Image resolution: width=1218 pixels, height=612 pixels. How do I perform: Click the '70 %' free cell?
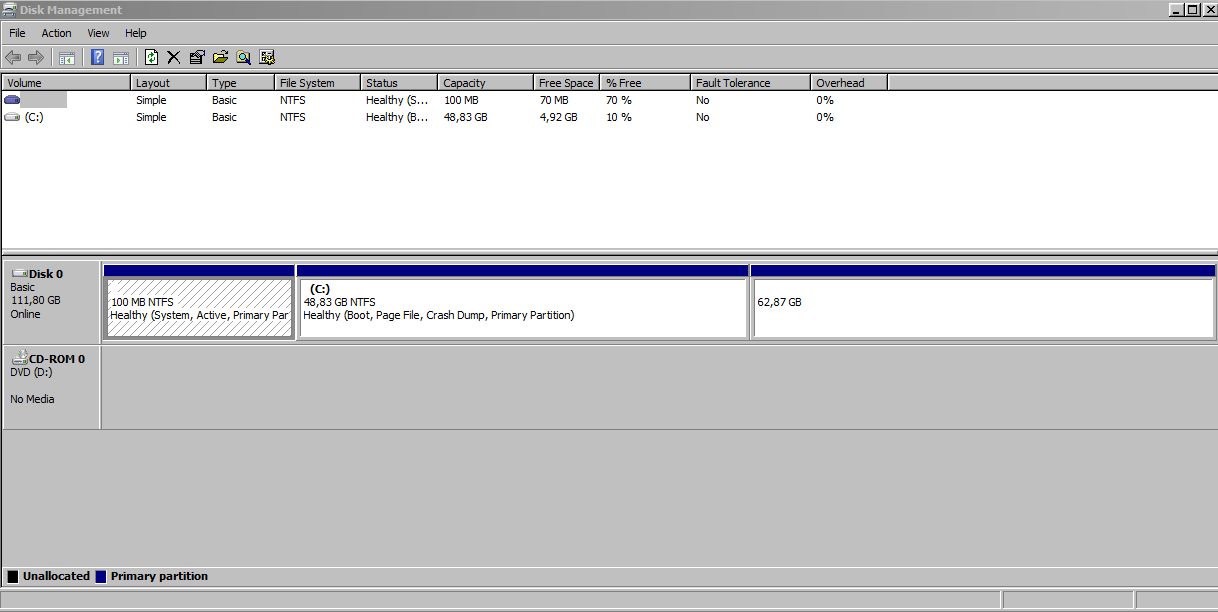[x=619, y=100]
